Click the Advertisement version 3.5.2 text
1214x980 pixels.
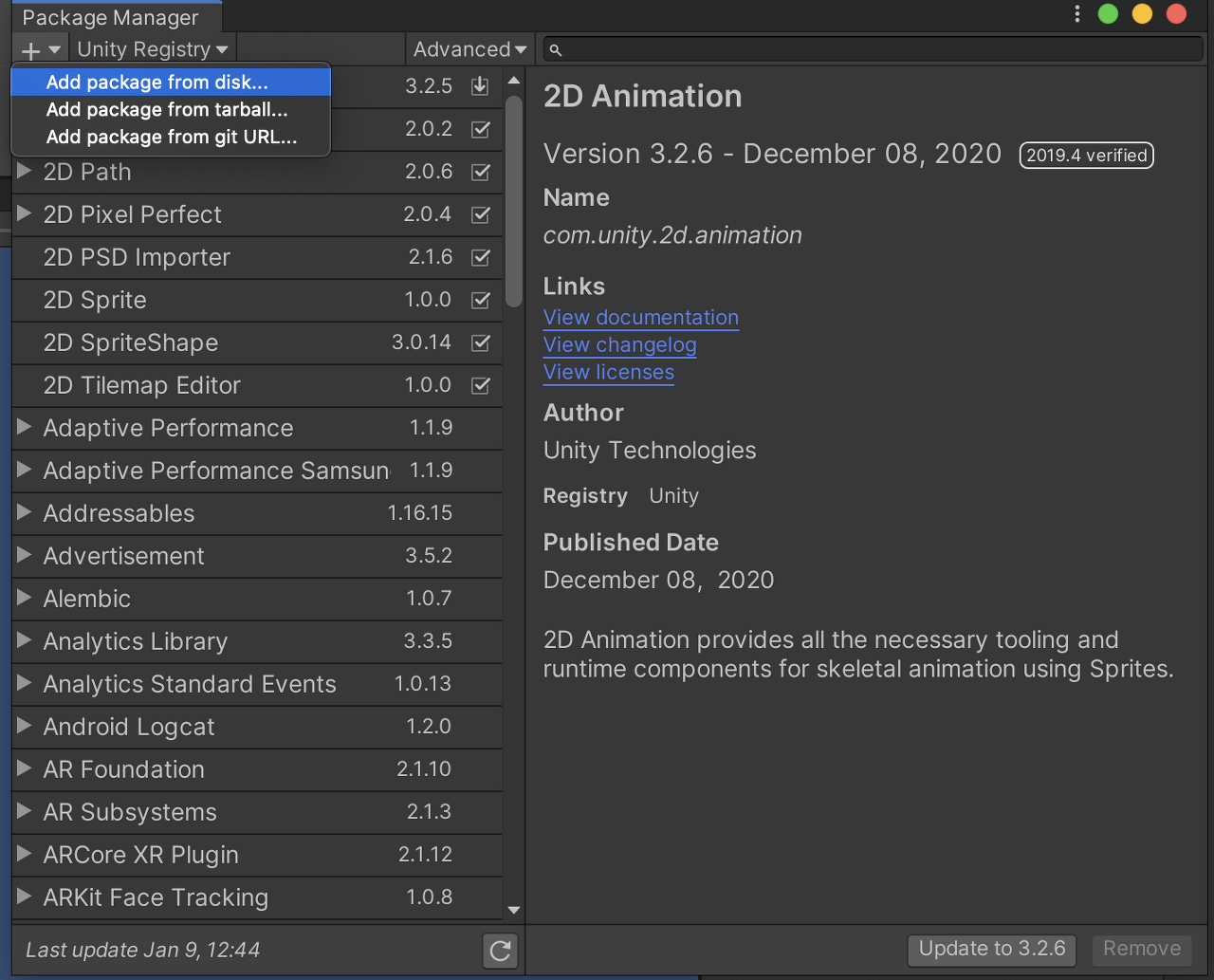(x=429, y=556)
